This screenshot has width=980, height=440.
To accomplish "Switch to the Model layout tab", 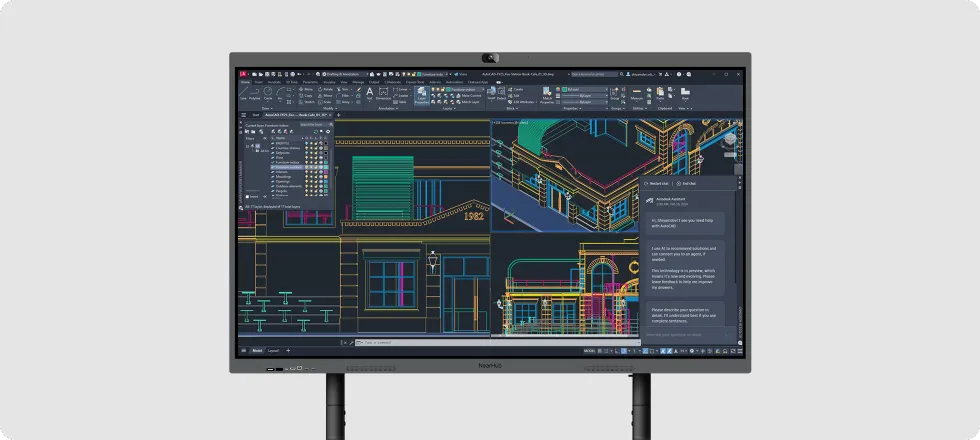I will click(x=257, y=351).
